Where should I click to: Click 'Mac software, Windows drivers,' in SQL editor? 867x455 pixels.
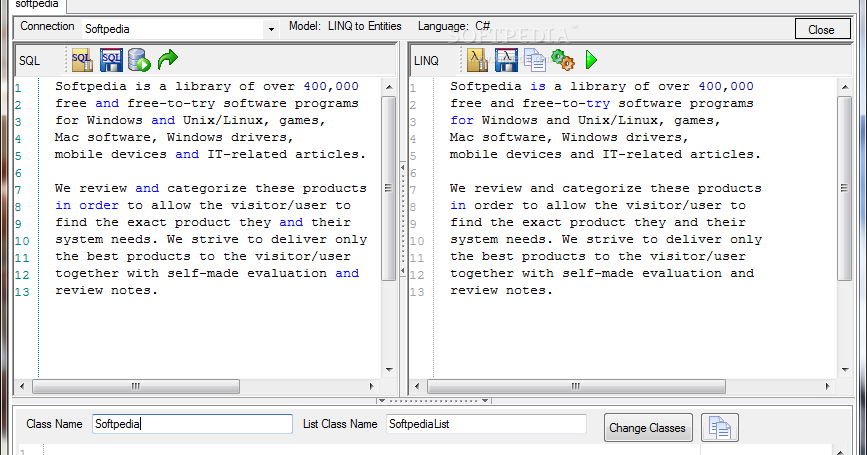pos(174,137)
